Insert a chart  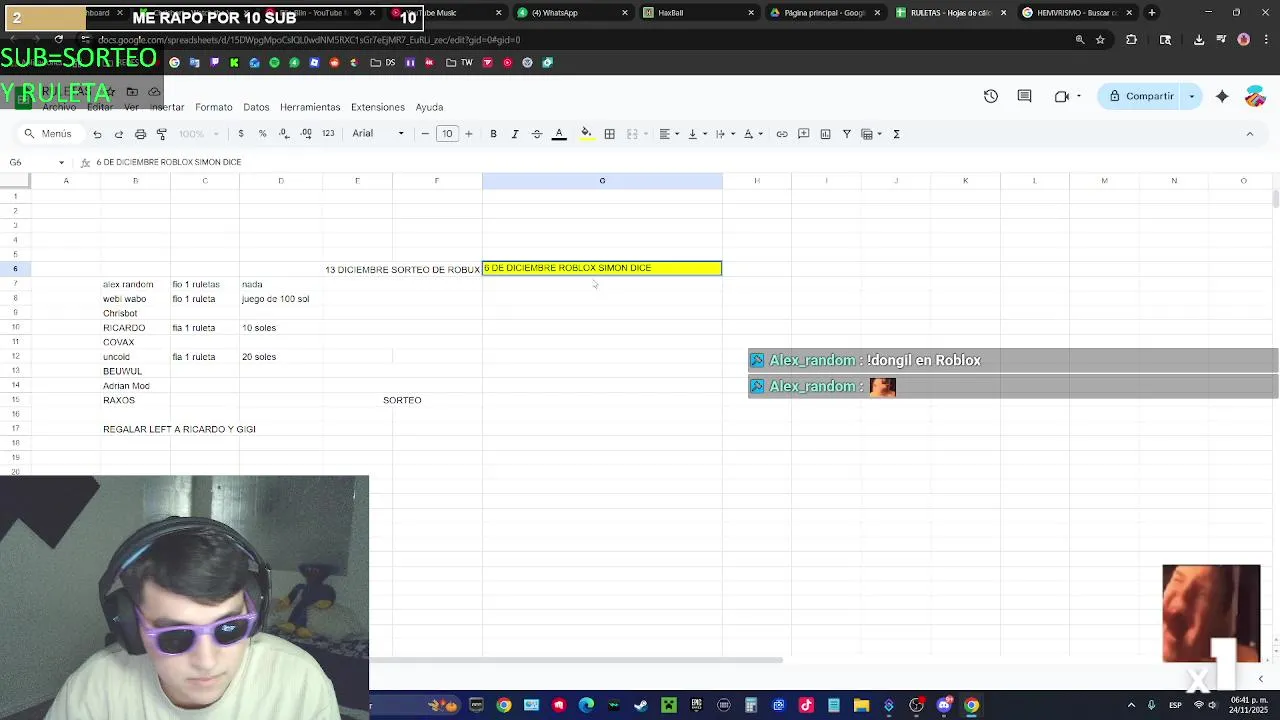(x=825, y=134)
